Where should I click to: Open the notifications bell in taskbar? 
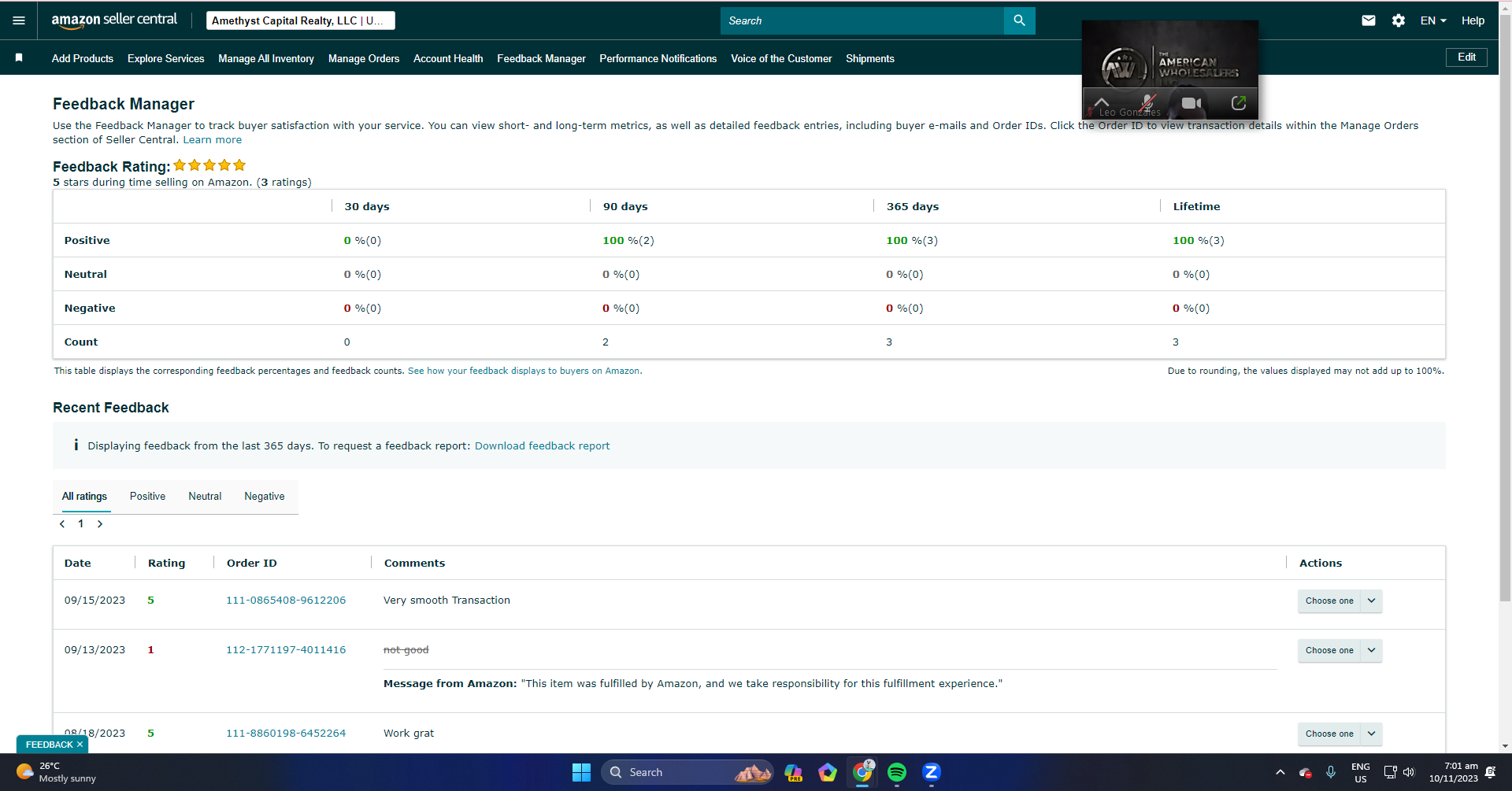pos(1490,772)
